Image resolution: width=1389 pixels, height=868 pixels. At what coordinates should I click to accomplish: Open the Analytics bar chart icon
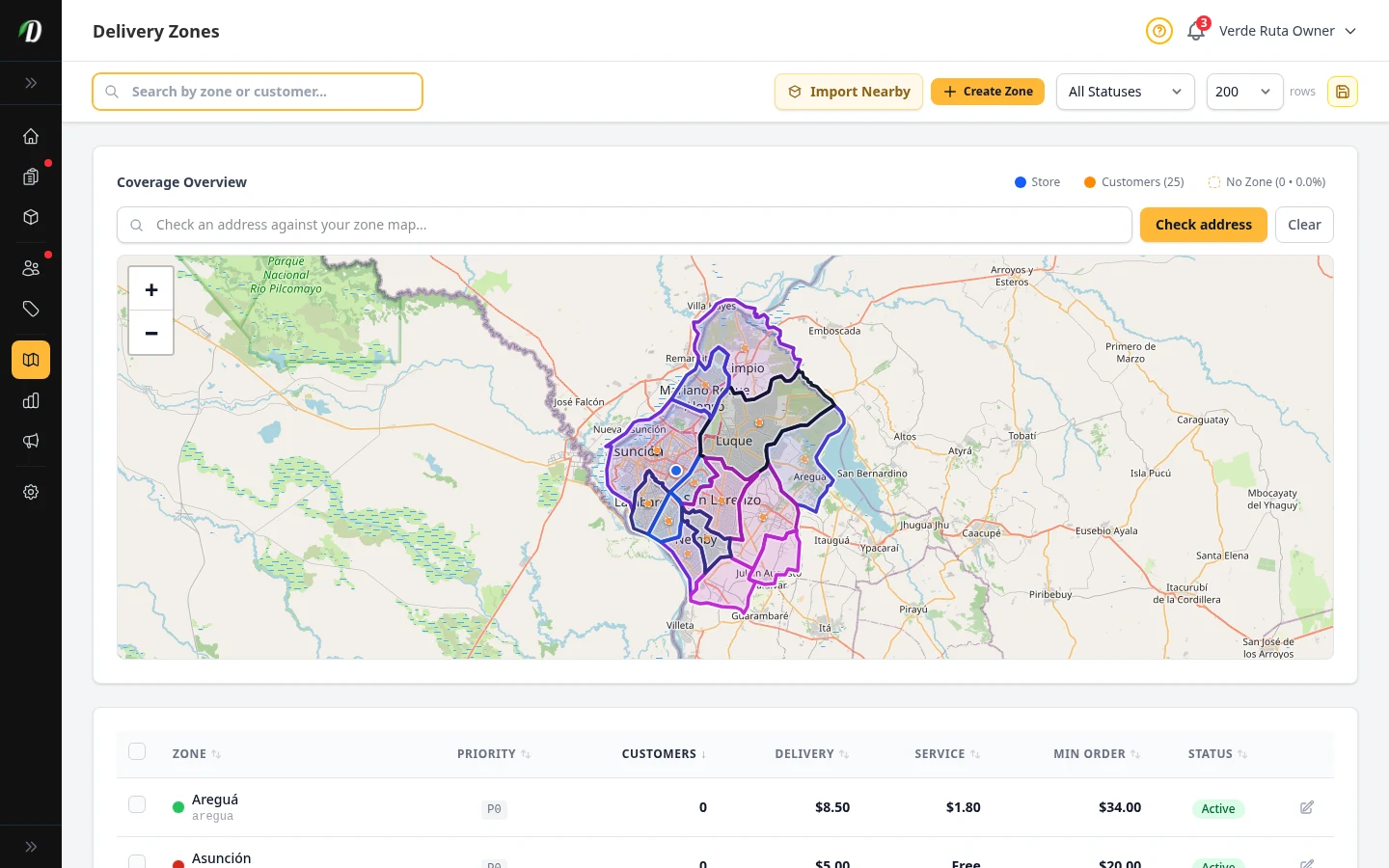click(x=31, y=400)
